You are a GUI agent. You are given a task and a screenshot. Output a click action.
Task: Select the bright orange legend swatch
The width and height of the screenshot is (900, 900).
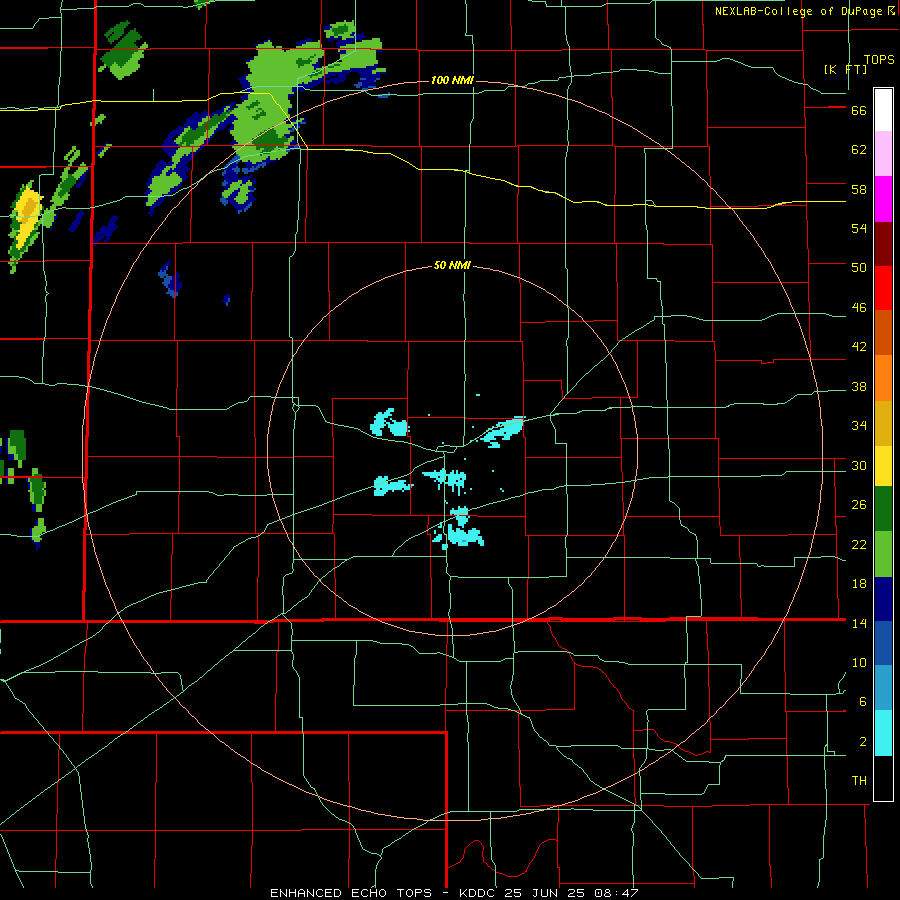(883, 378)
